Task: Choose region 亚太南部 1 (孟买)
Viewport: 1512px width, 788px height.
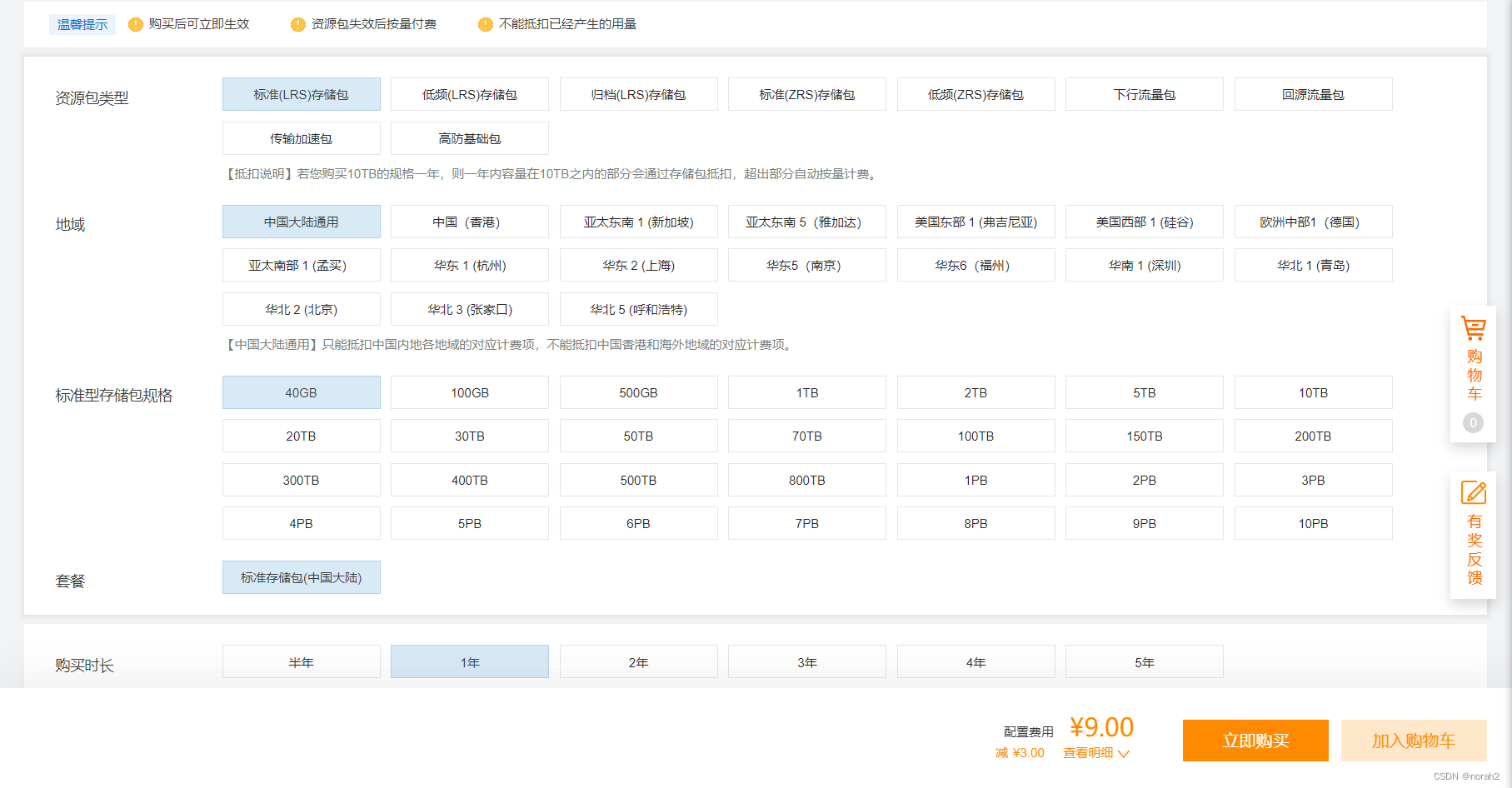Action: pyautogui.click(x=302, y=265)
